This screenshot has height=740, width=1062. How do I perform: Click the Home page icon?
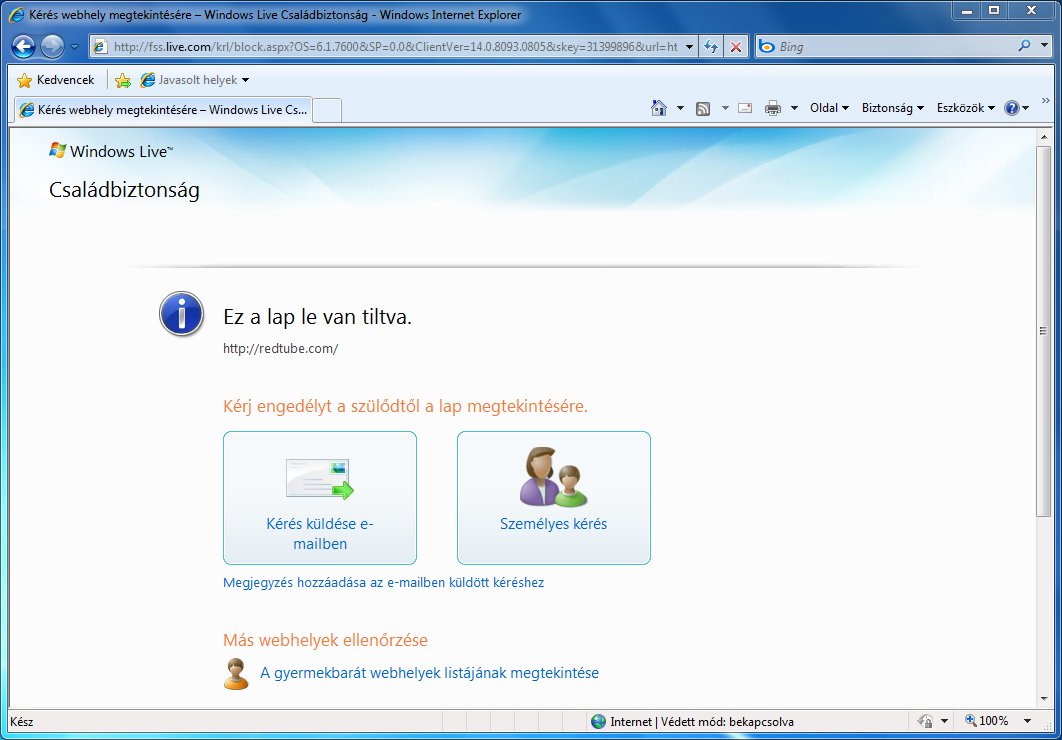[659, 108]
